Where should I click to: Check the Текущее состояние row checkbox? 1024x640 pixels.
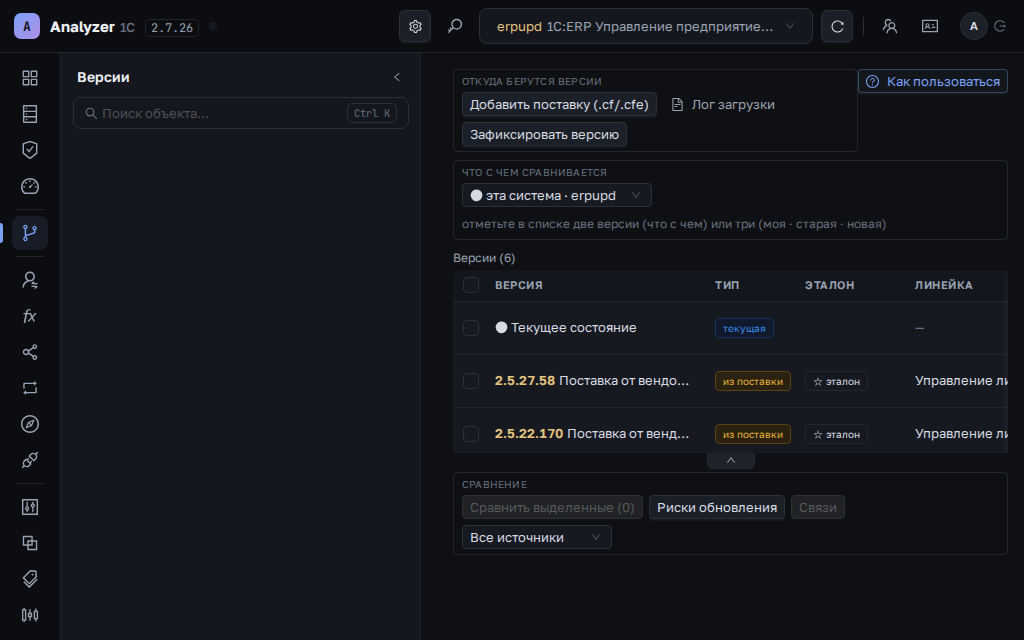(x=471, y=328)
